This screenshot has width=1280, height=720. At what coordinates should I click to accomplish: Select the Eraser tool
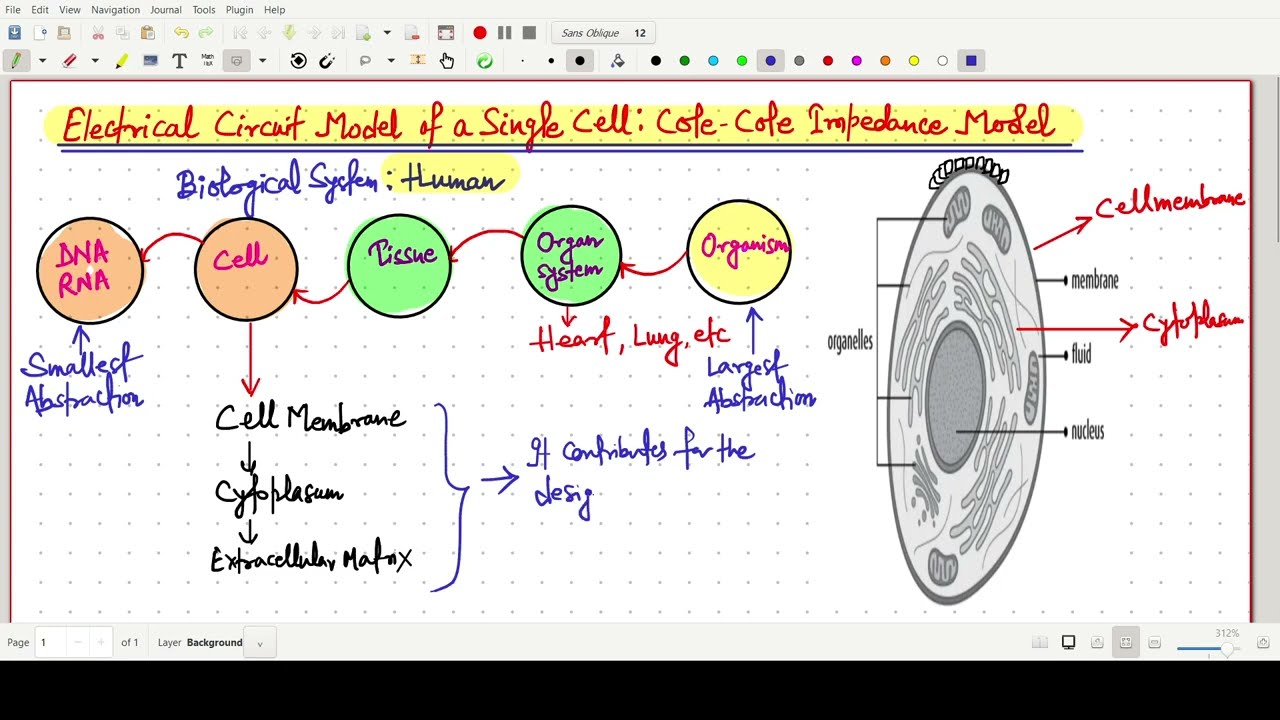[x=69, y=61]
